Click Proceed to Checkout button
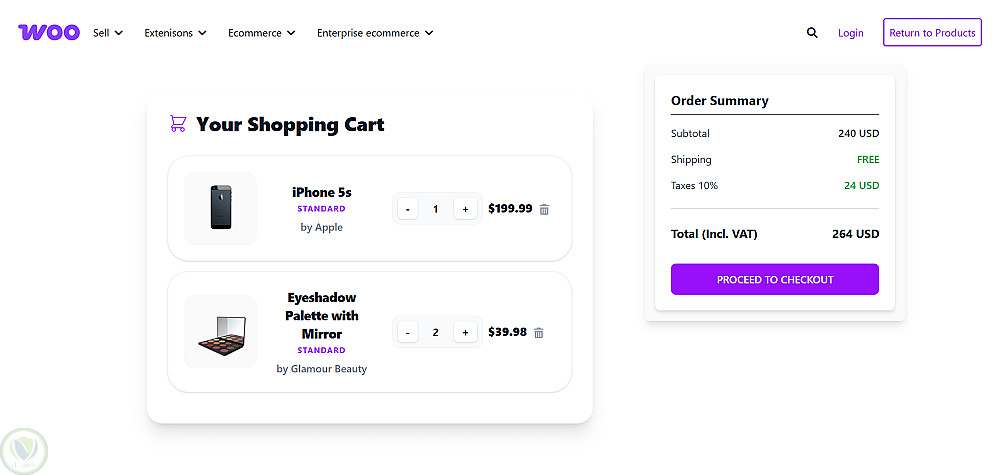The height and width of the screenshot is (475, 1000). [775, 280]
